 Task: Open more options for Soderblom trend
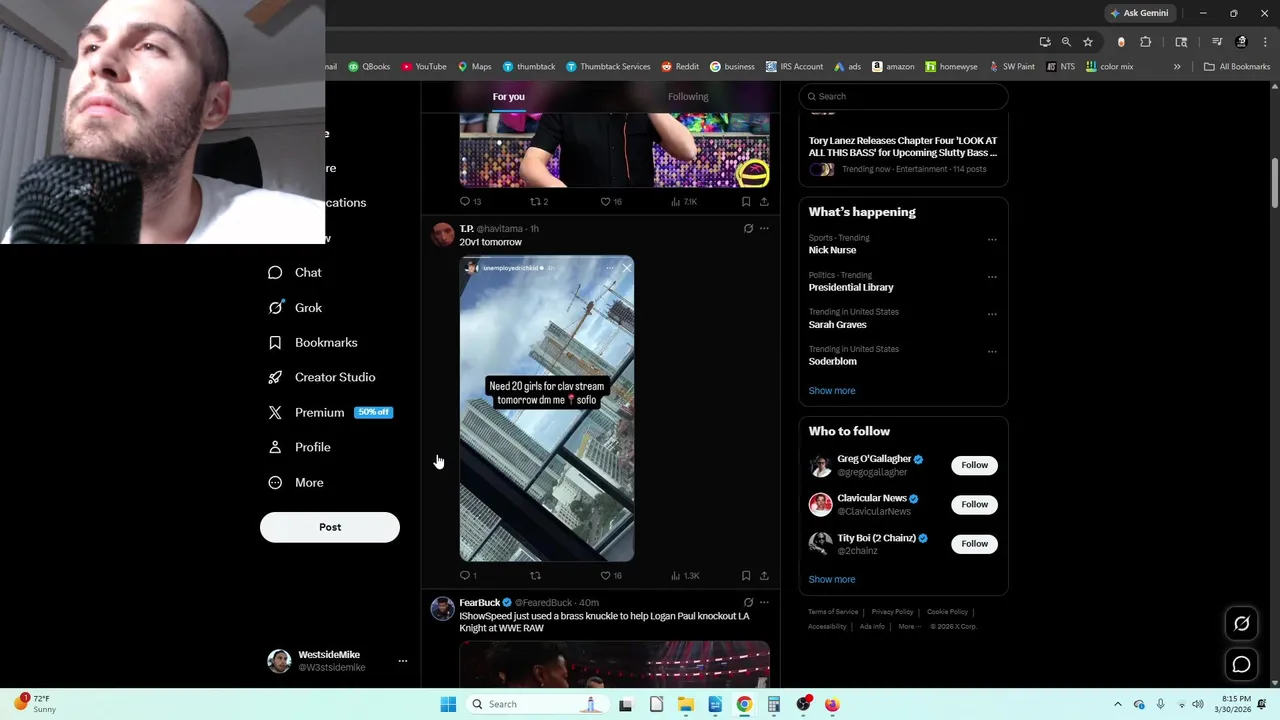992,351
